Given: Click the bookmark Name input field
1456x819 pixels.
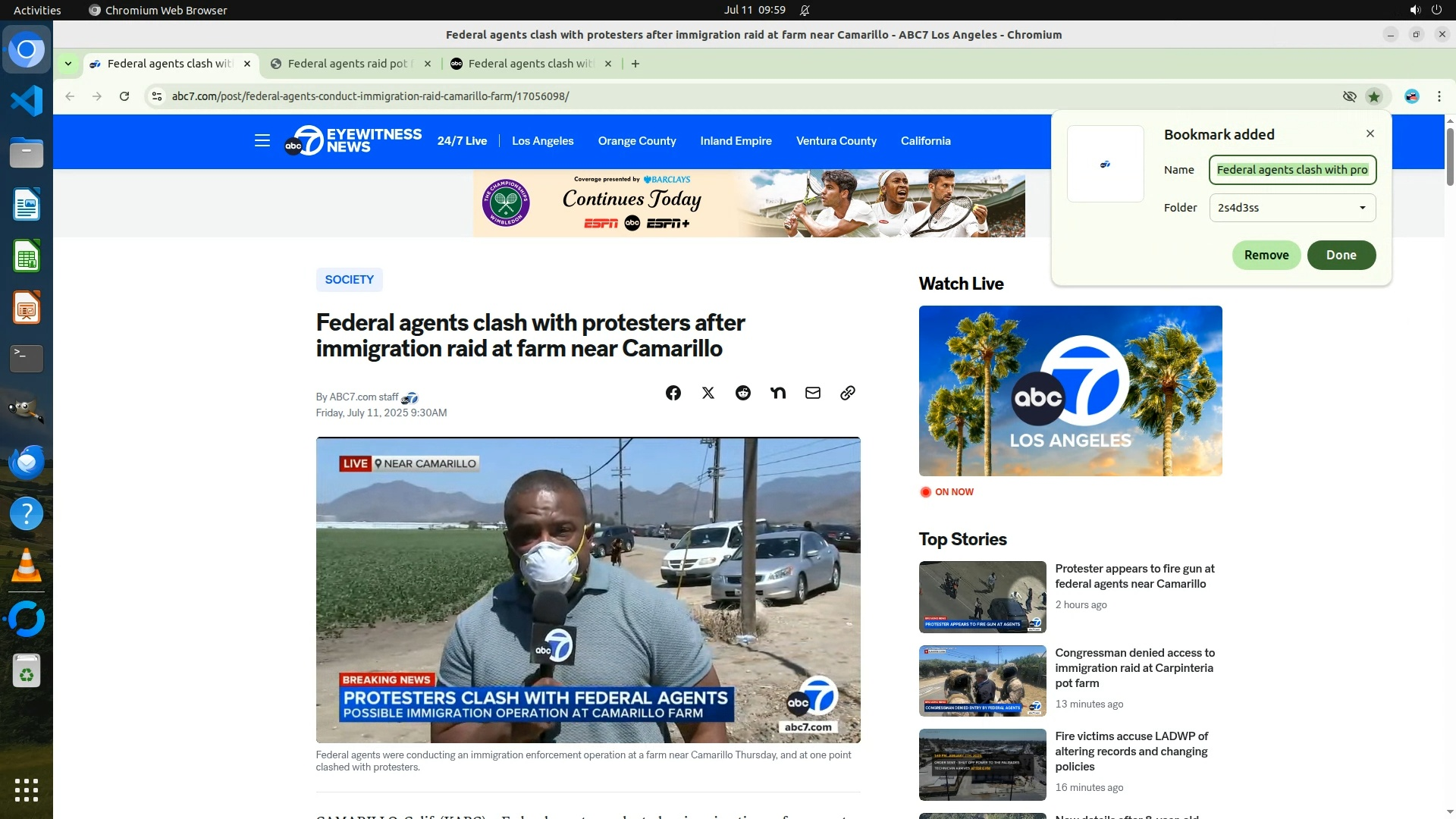Looking at the screenshot, I should (x=1292, y=170).
